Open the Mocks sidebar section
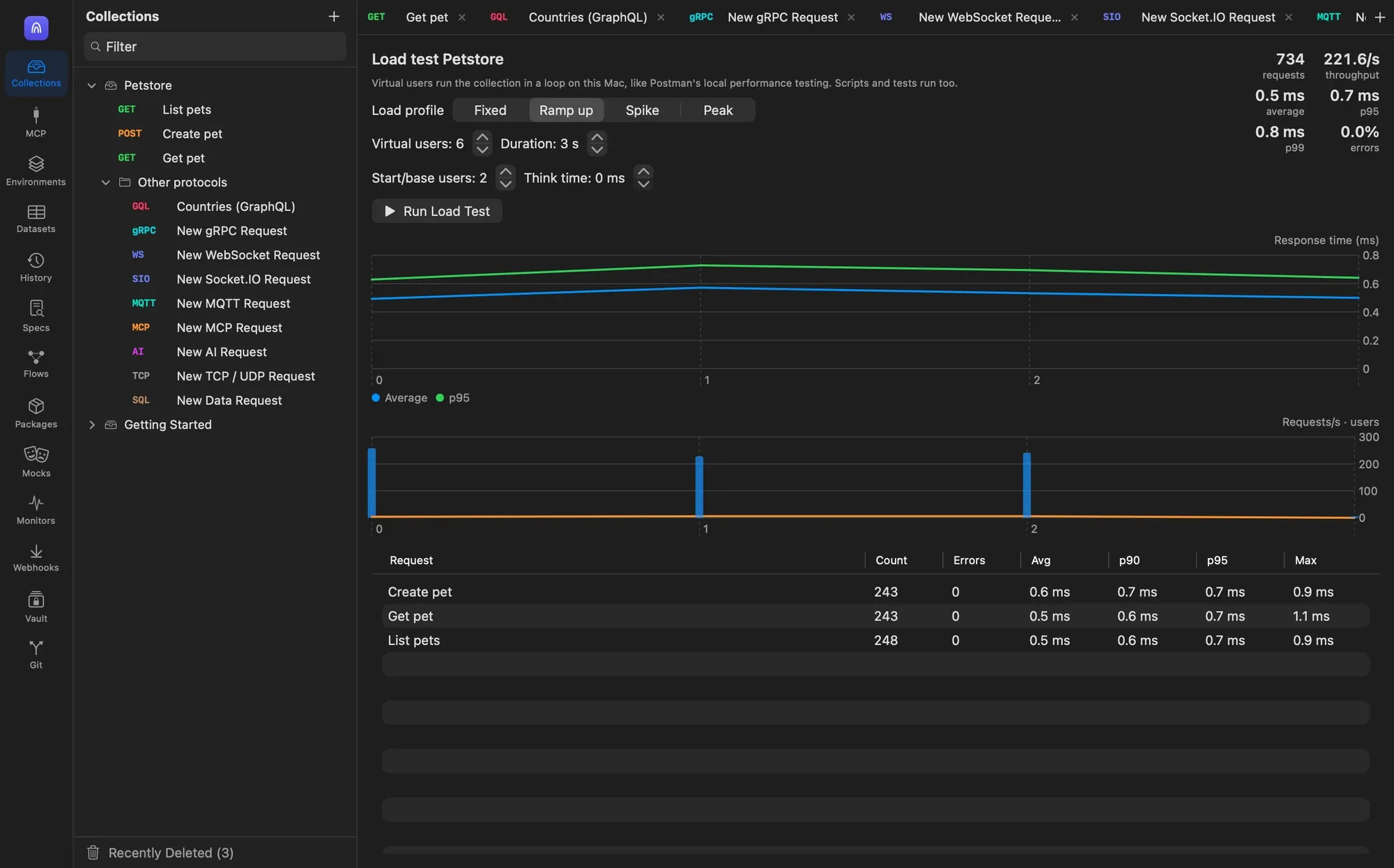This screenshot has width=1394, height=868. pos(36,462)
